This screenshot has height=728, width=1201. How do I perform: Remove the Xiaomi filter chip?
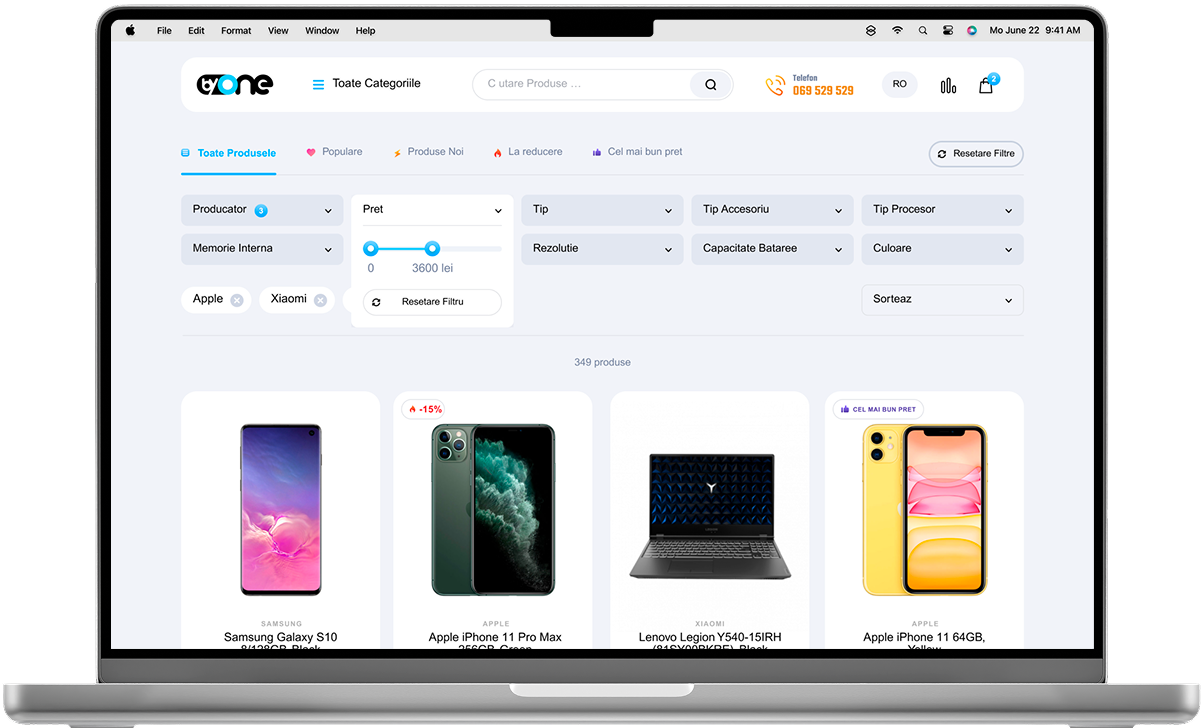[x=320, y=300]
